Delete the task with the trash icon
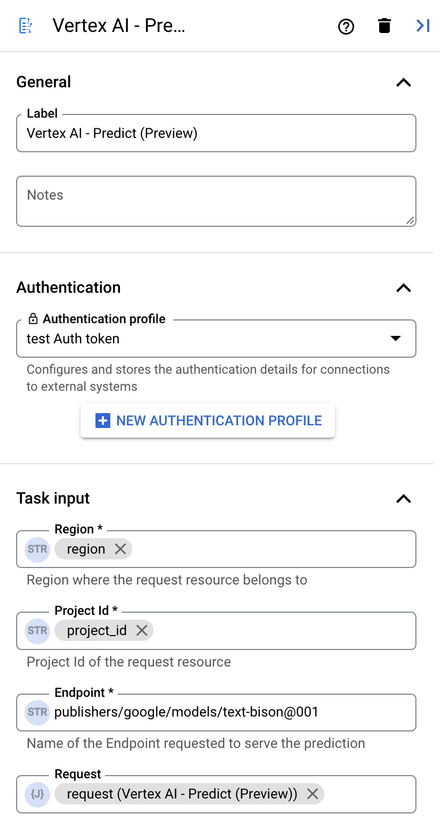440x823 pixels. point(384,26)
